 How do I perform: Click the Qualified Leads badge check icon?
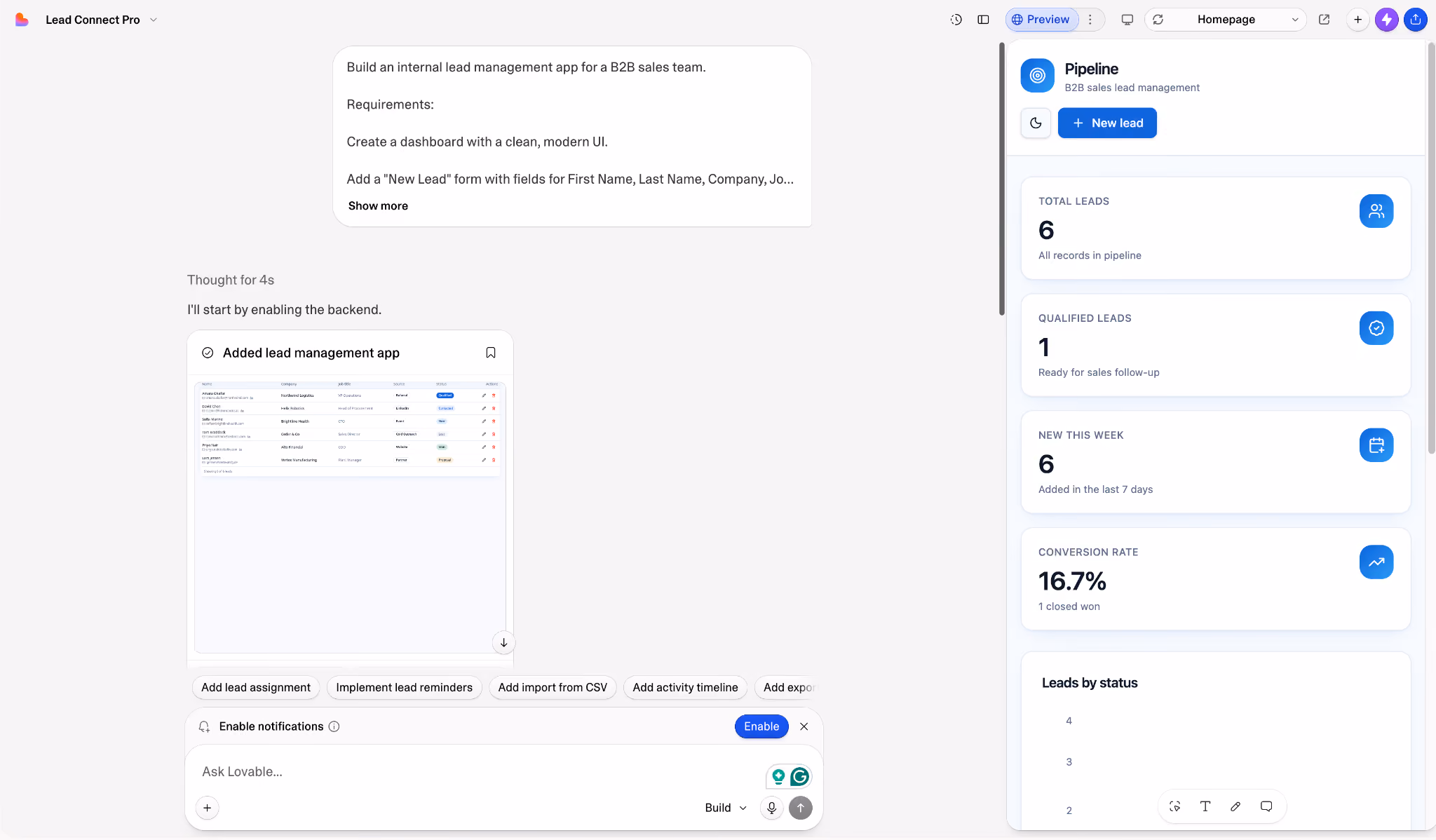pyautogui.click(x=1376, y=328)
